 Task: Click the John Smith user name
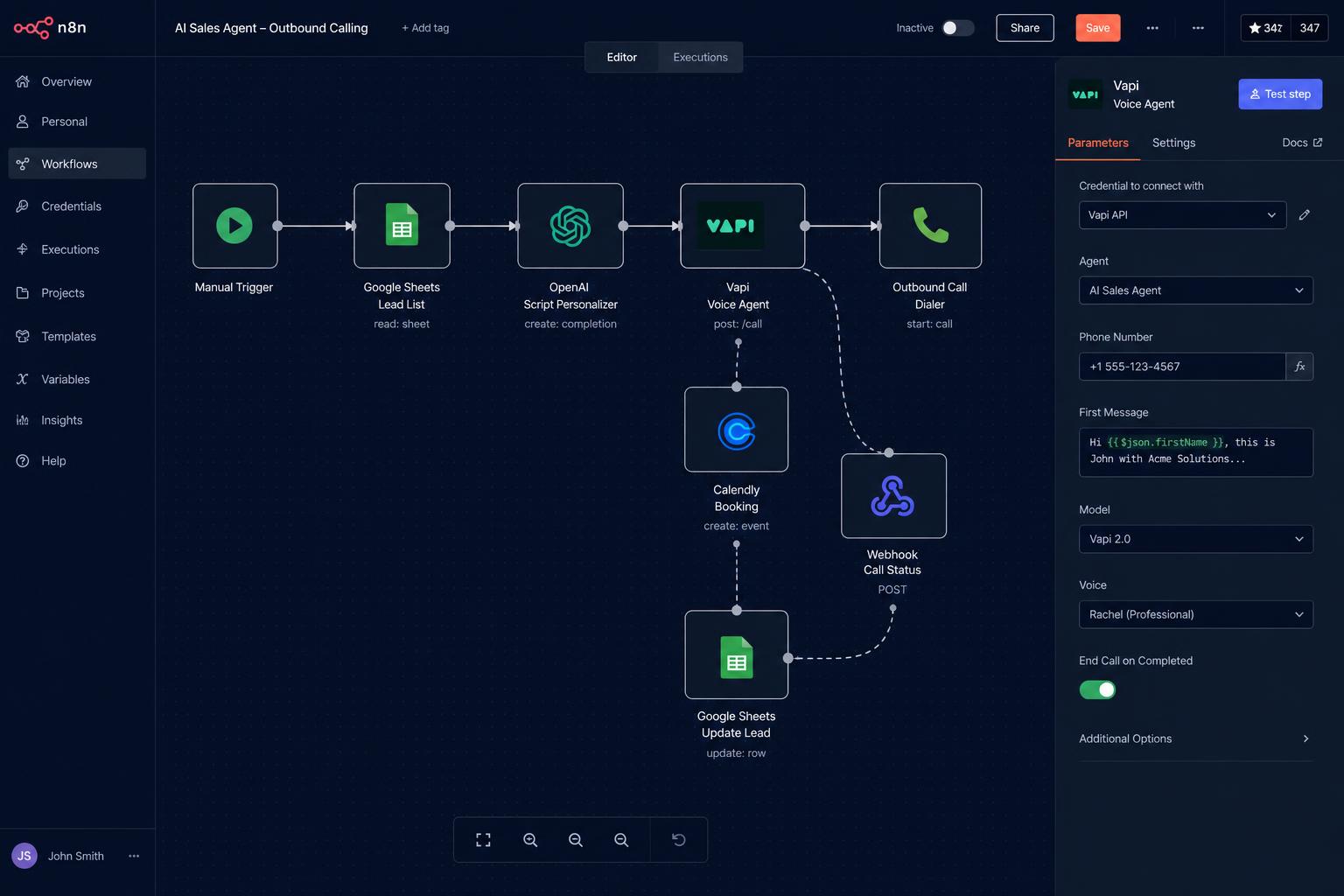(76, 856)
